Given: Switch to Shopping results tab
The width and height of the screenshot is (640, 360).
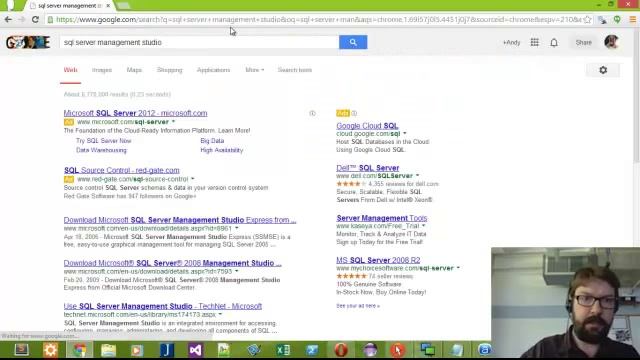Looking at the screenshot, I should point(169,70).
